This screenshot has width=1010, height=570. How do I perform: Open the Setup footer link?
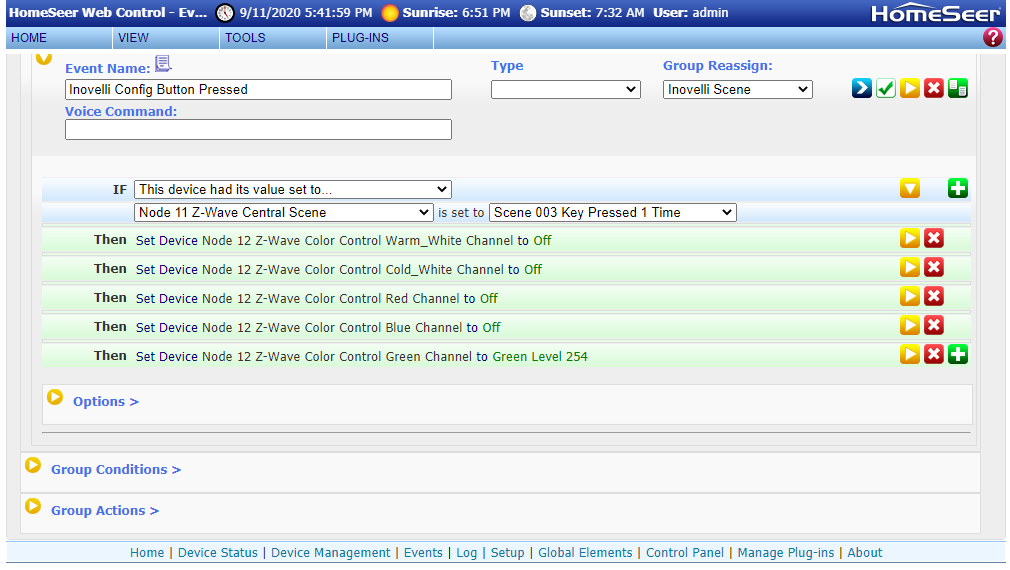pos(508,553)
